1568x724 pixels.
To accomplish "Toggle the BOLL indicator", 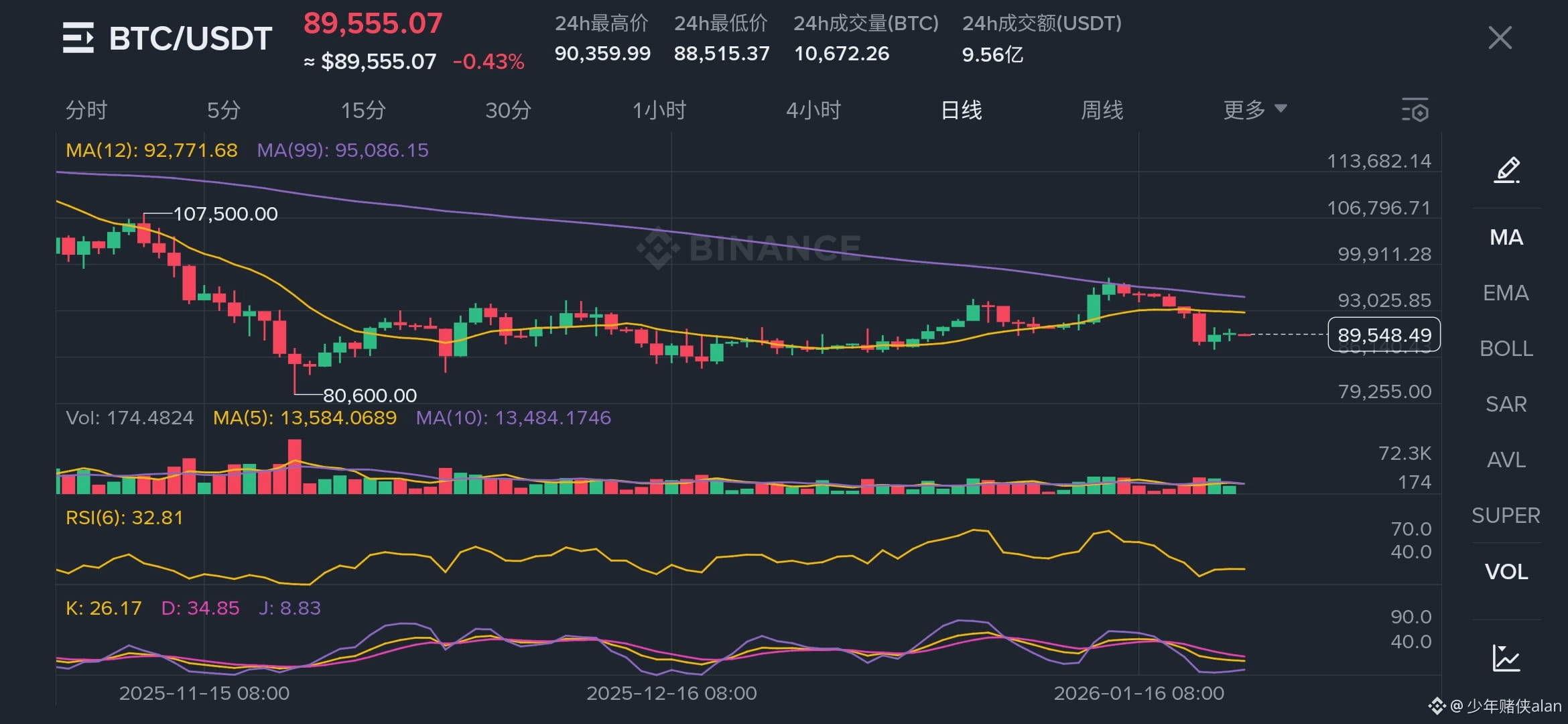I will click(x=1506, y=349).
